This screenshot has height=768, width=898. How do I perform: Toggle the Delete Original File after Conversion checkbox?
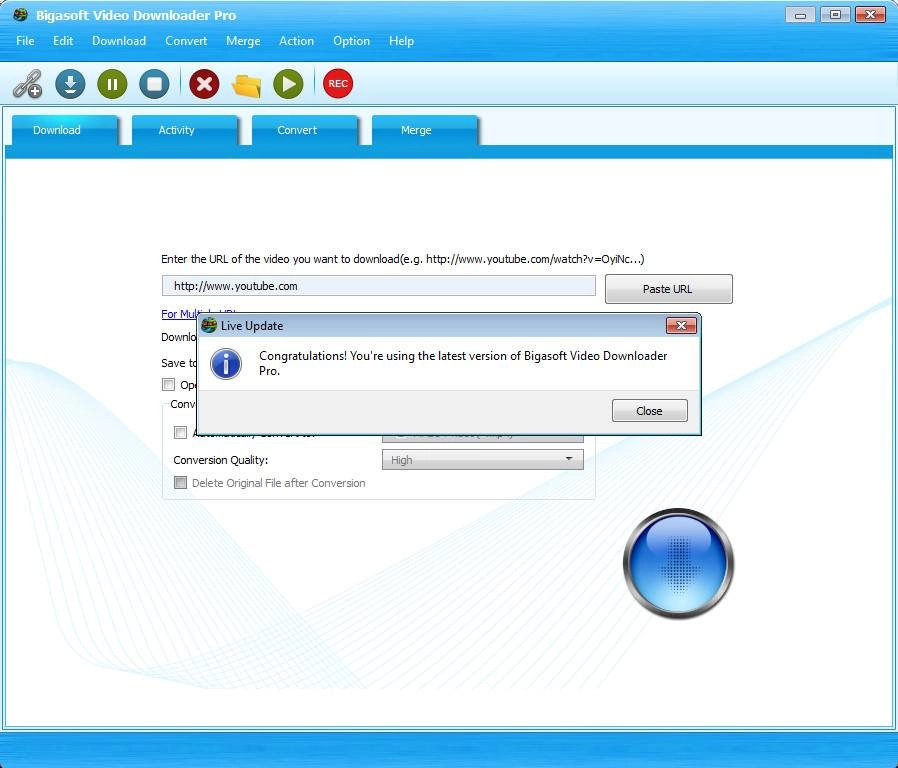(x=180, y=483)
